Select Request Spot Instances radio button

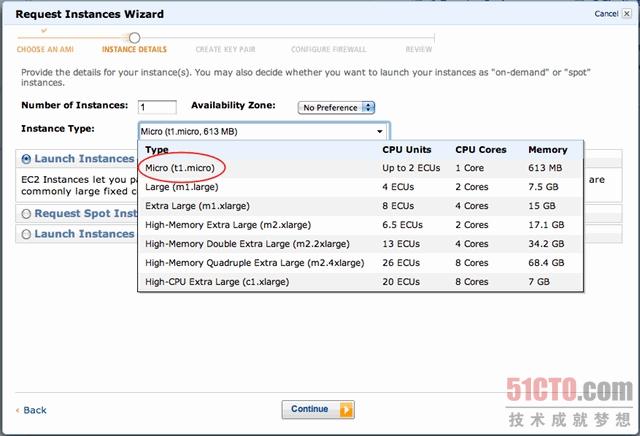coord(26,214)
